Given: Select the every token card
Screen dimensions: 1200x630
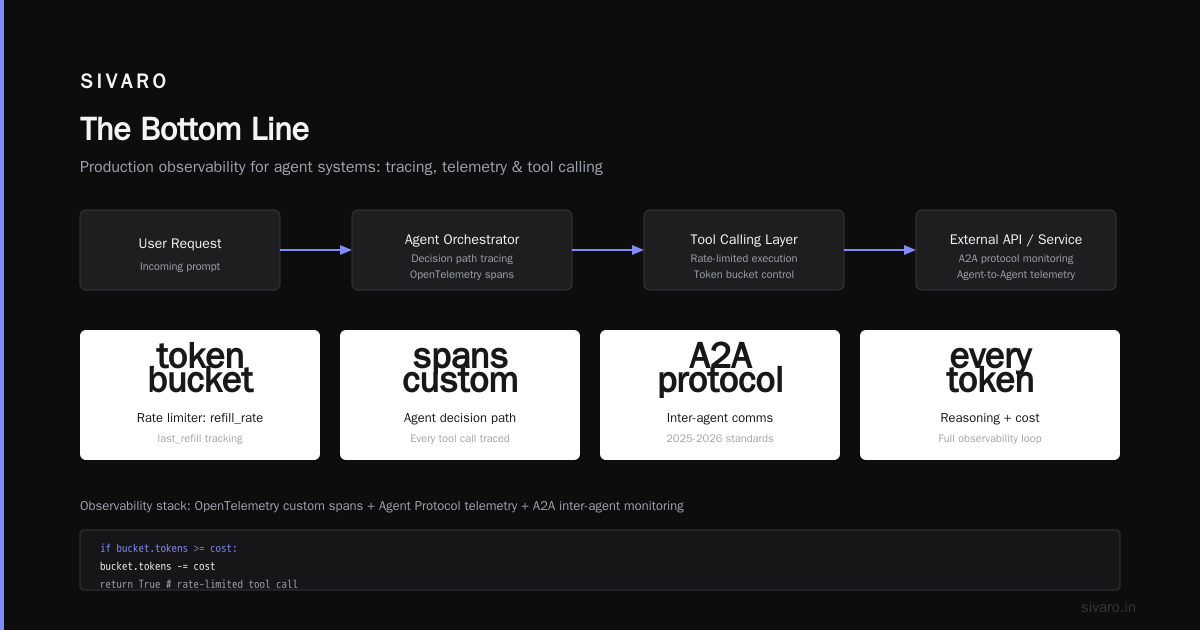Looking at the screenshot, I should click(990, 395).
